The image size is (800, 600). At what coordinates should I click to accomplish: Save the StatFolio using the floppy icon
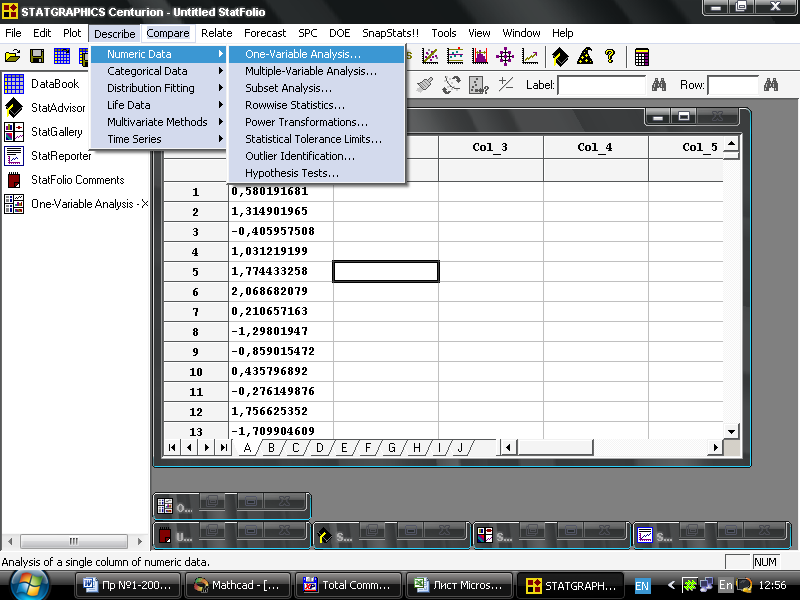(37, 56)
